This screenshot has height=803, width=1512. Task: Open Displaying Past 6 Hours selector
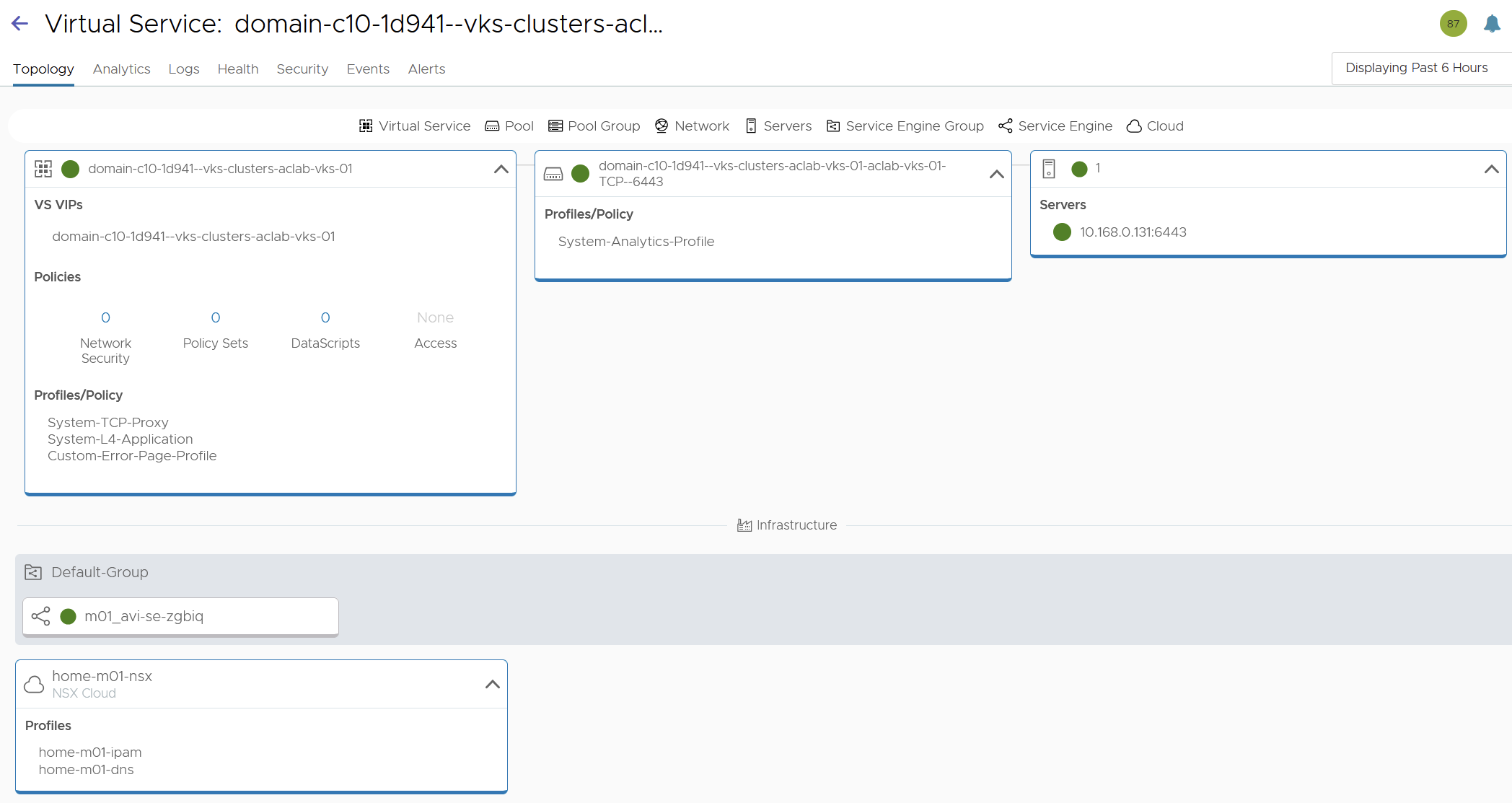[x=1416, y=68]
